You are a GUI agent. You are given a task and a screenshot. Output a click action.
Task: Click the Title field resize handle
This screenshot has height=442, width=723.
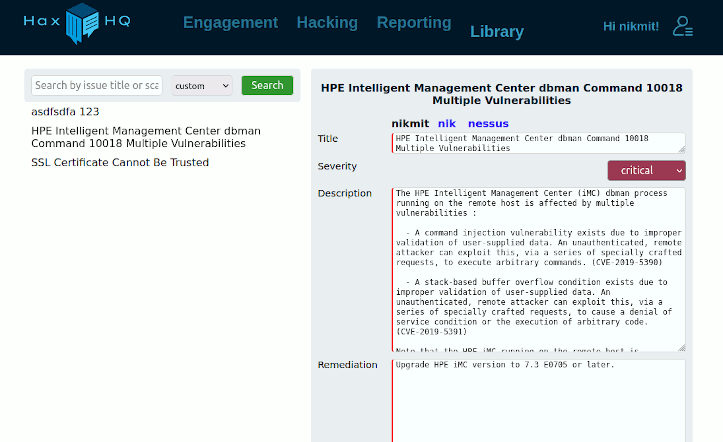click(682, 149)
